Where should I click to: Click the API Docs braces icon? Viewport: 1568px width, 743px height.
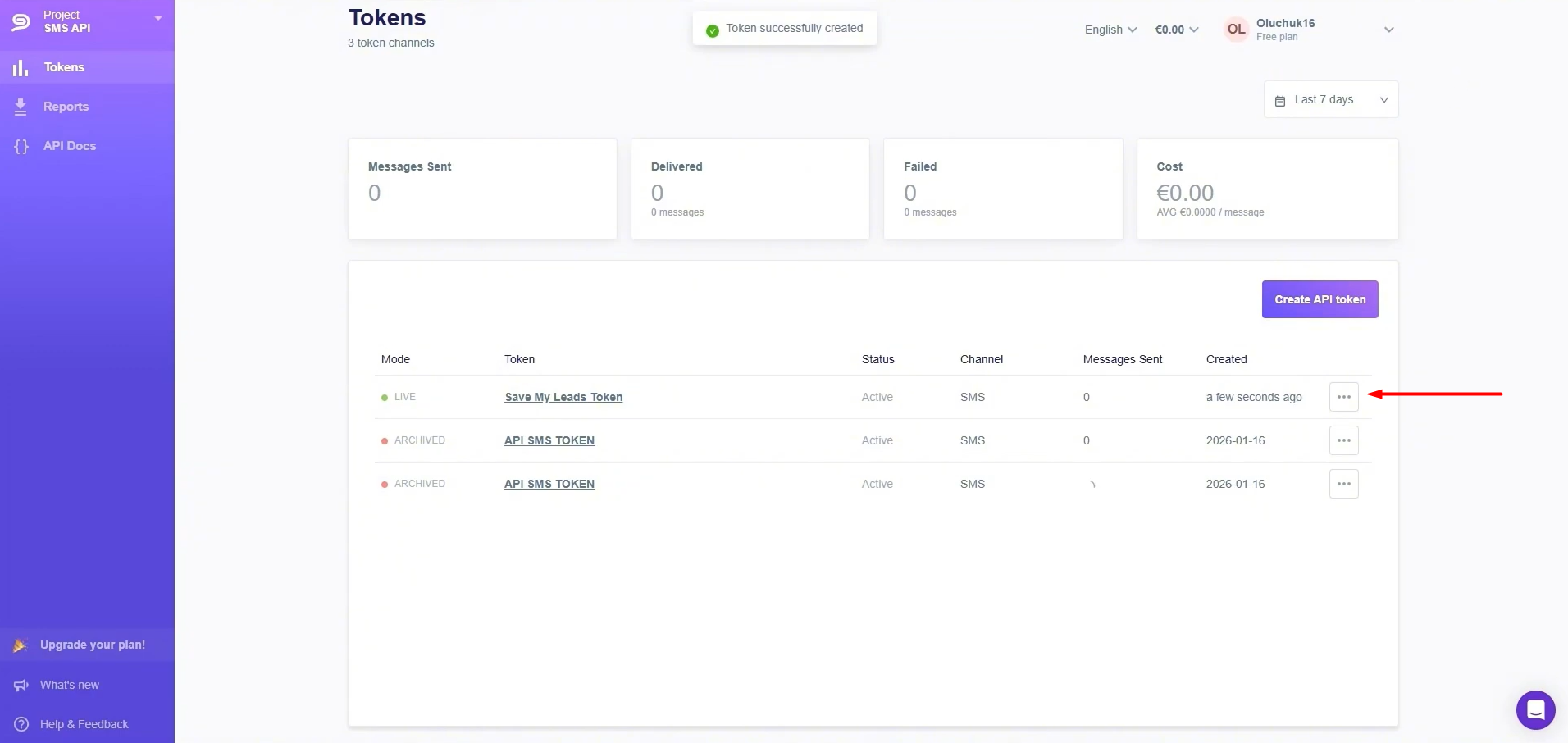tap(21, 146)
